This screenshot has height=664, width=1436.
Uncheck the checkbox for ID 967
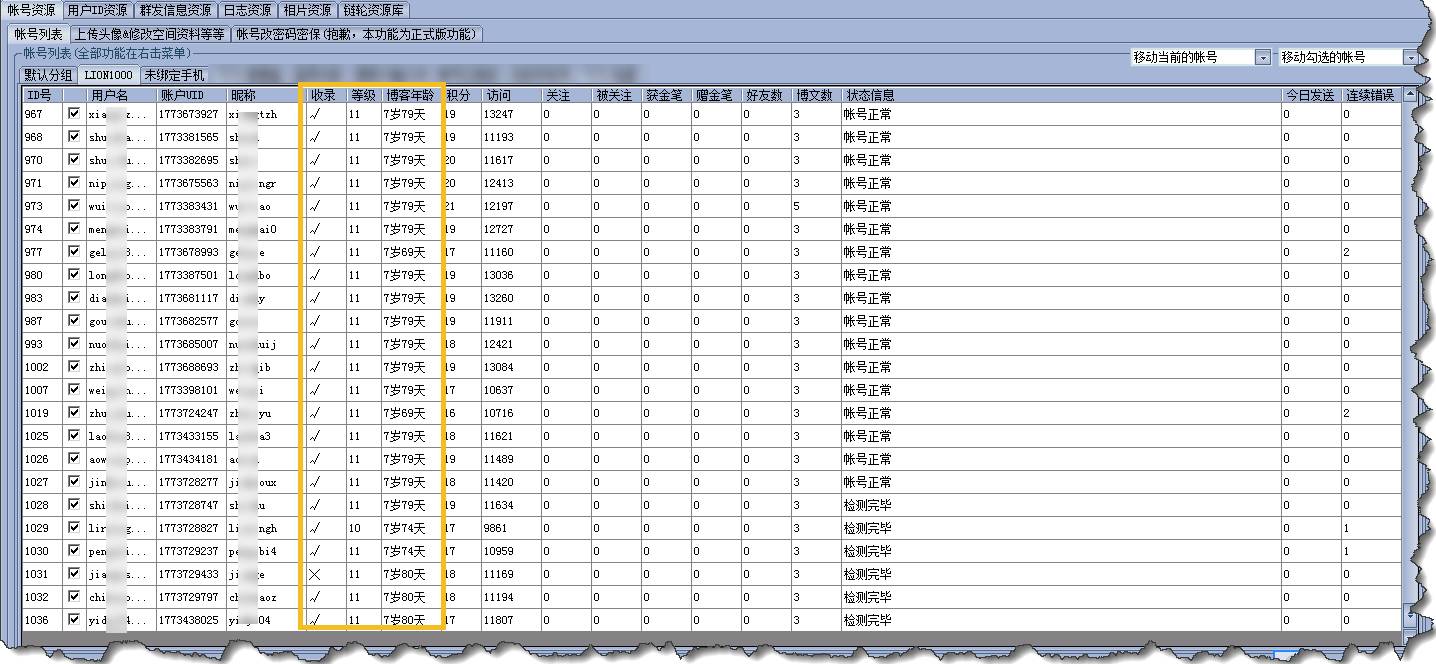coord(73,114)
